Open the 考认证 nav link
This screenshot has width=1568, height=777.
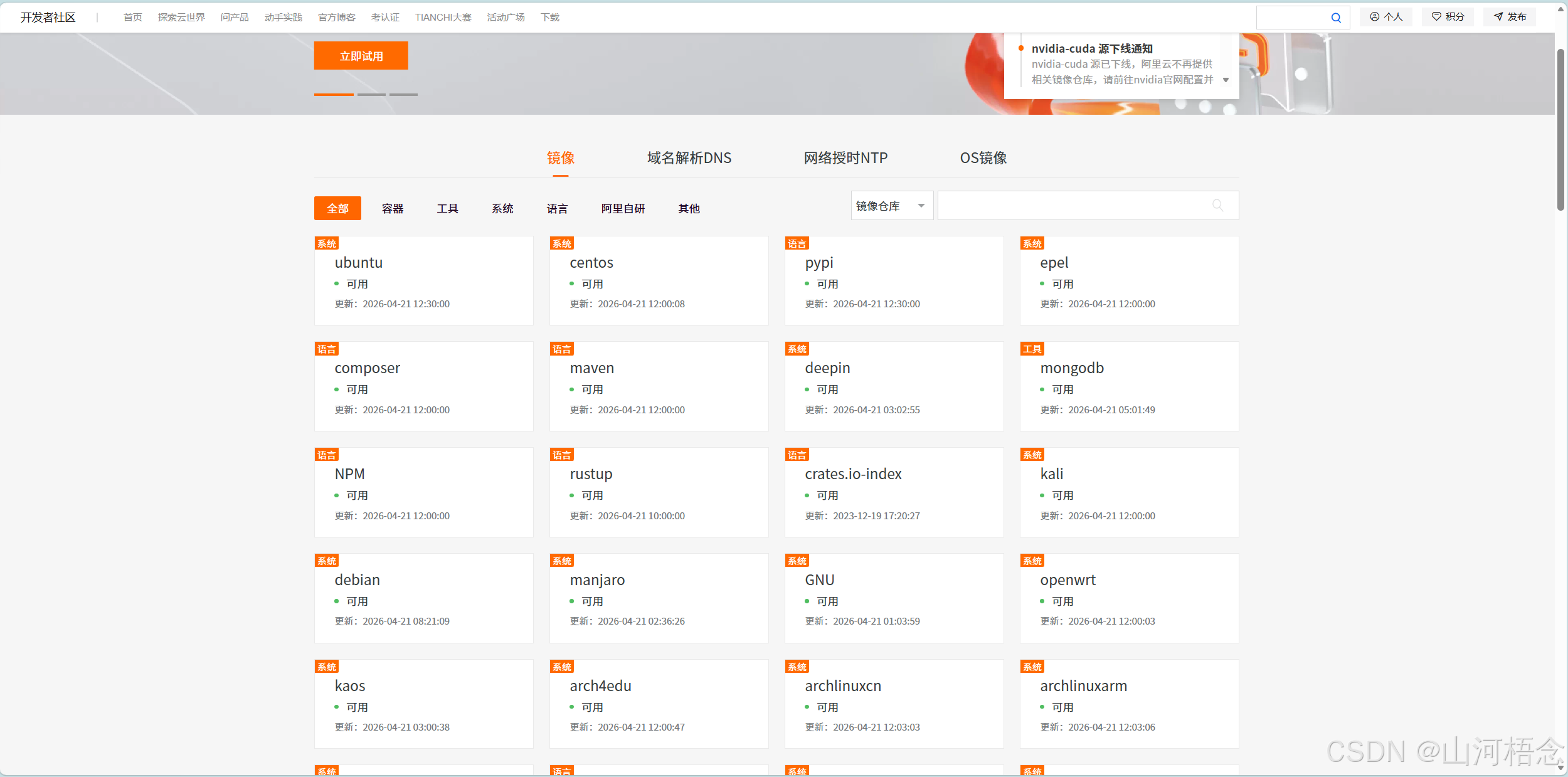coord(385,18)
